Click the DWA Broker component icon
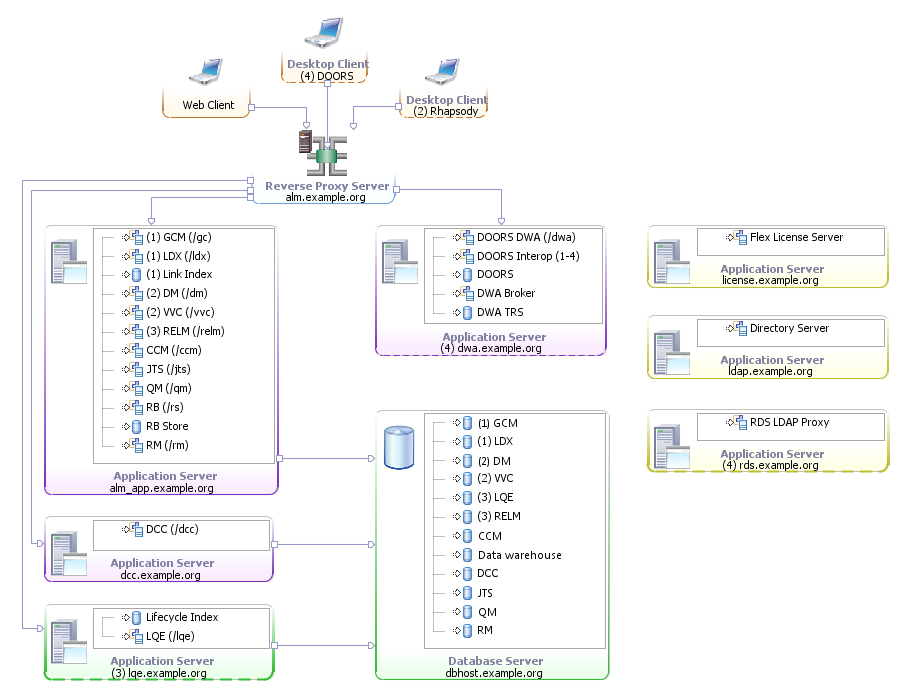Viewport: 900px width, 691px height. (468, 293)
